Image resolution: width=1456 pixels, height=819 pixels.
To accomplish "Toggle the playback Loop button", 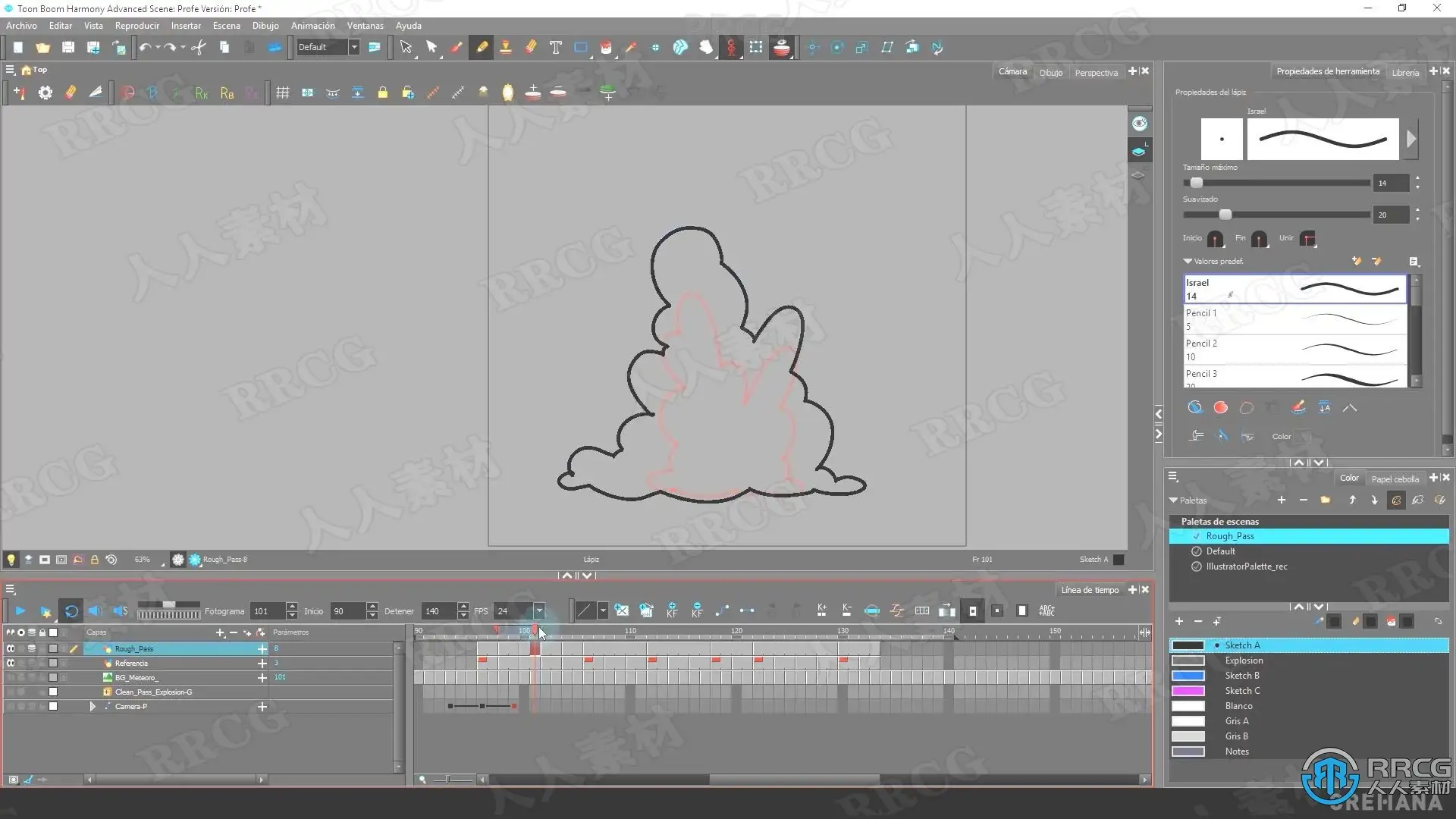I will pos(71,611).
